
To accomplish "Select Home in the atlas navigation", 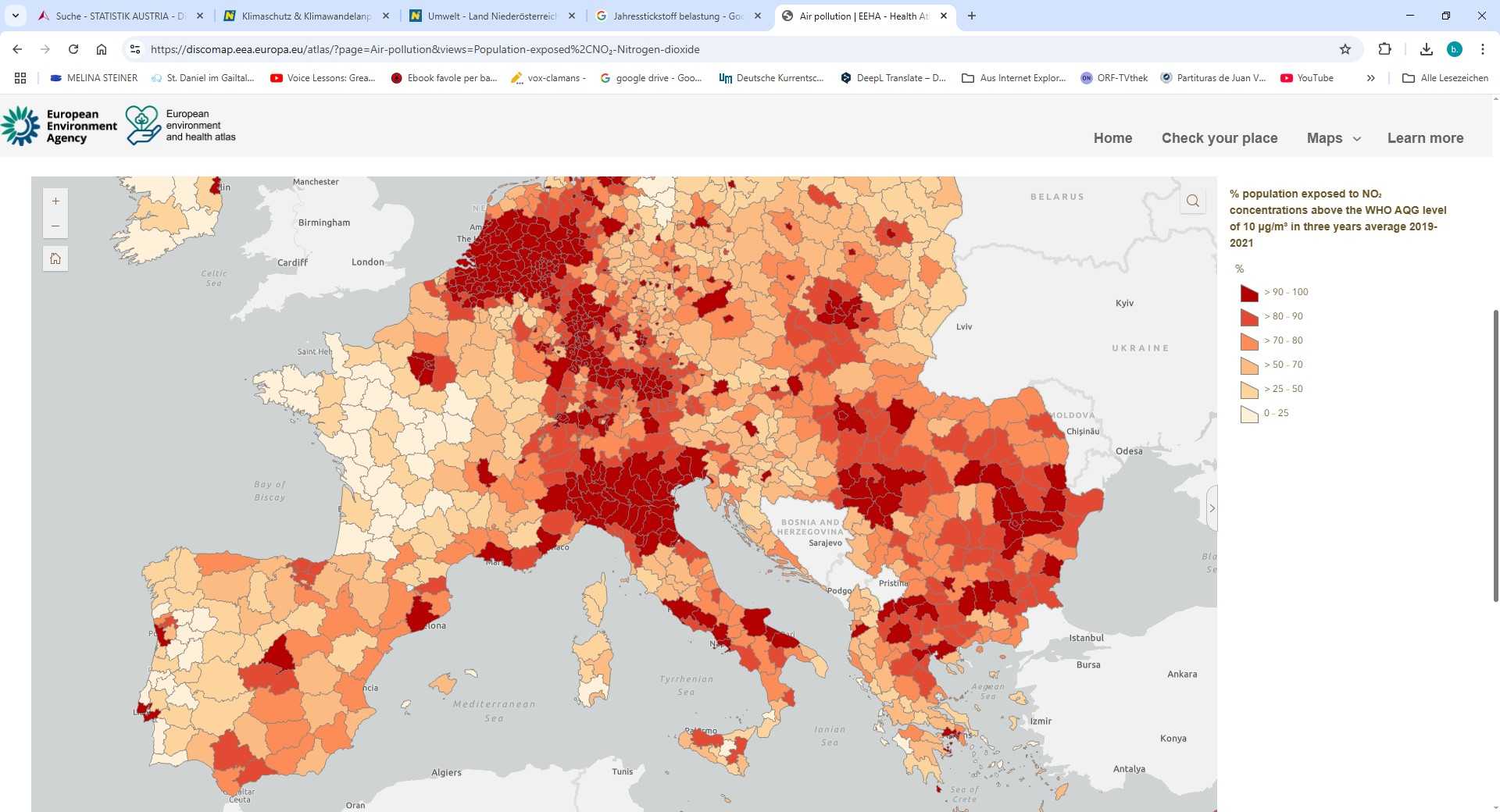I will [x=1112, y=138].
